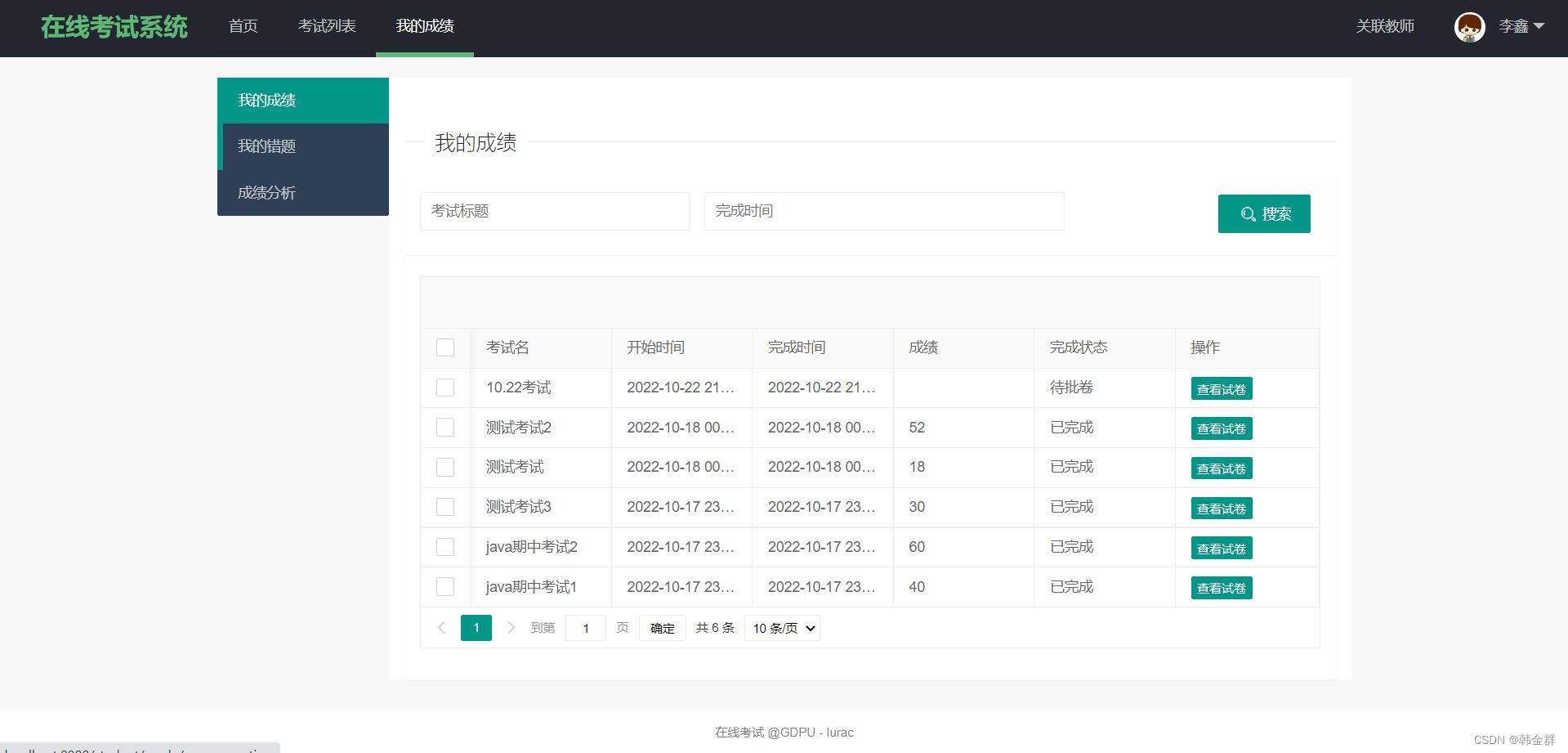Focus the 完成时间 date field
The image size is (1568, 753).
point(884,211)
